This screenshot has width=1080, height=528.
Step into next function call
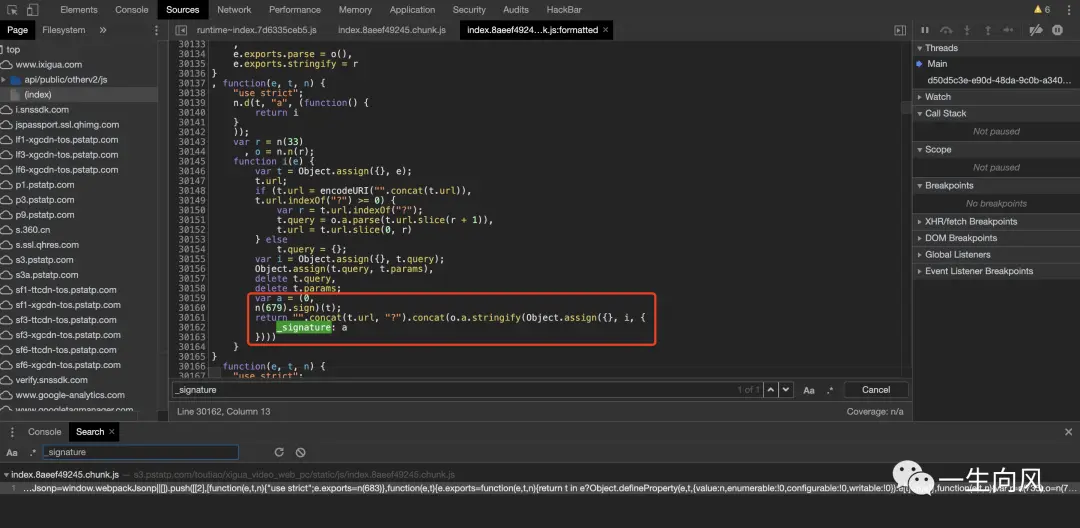(x=967, y=30)
